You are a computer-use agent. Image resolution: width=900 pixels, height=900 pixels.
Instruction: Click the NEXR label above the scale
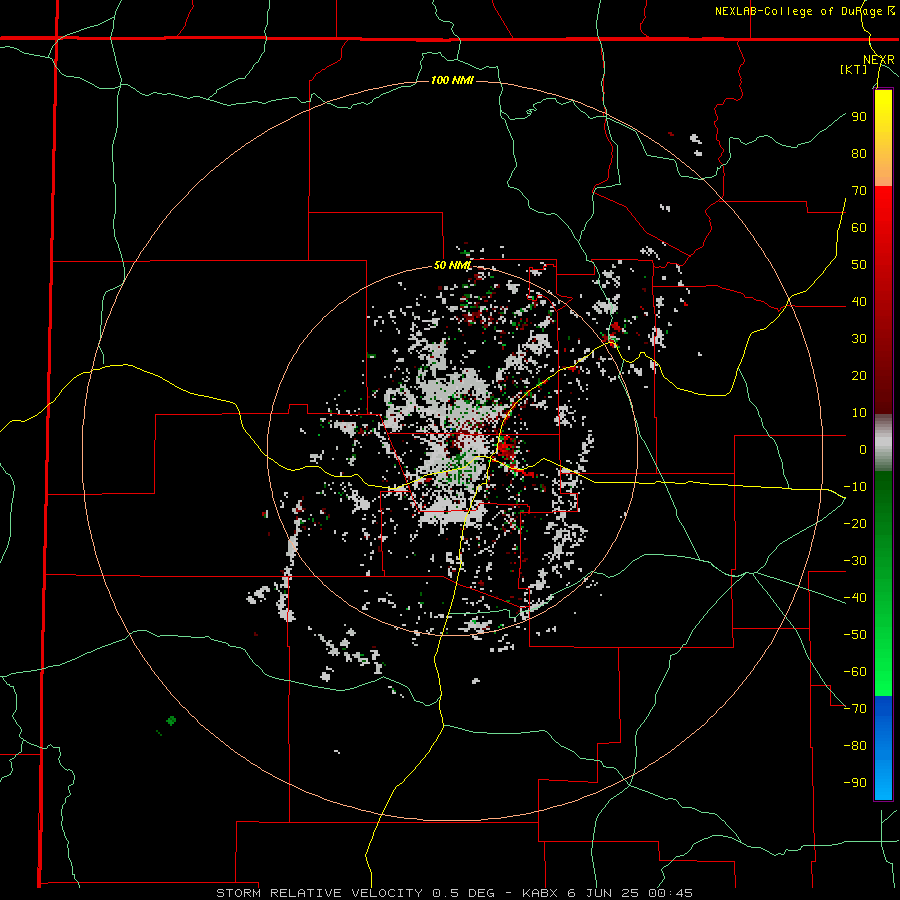pyautogui.click(x=879, y=60)
